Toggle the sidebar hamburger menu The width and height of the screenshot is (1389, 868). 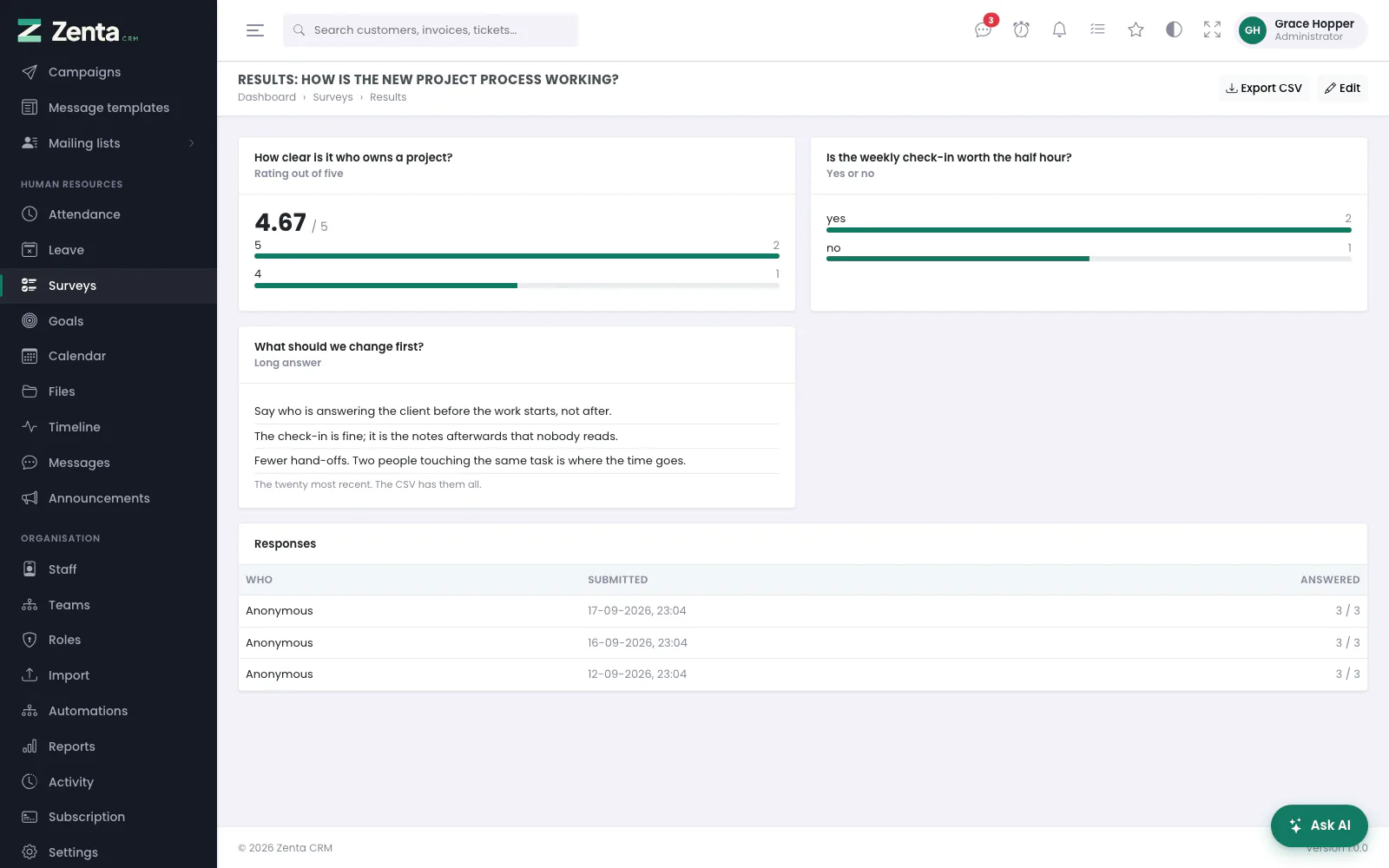pyautogui.click(x=254, y=30)
